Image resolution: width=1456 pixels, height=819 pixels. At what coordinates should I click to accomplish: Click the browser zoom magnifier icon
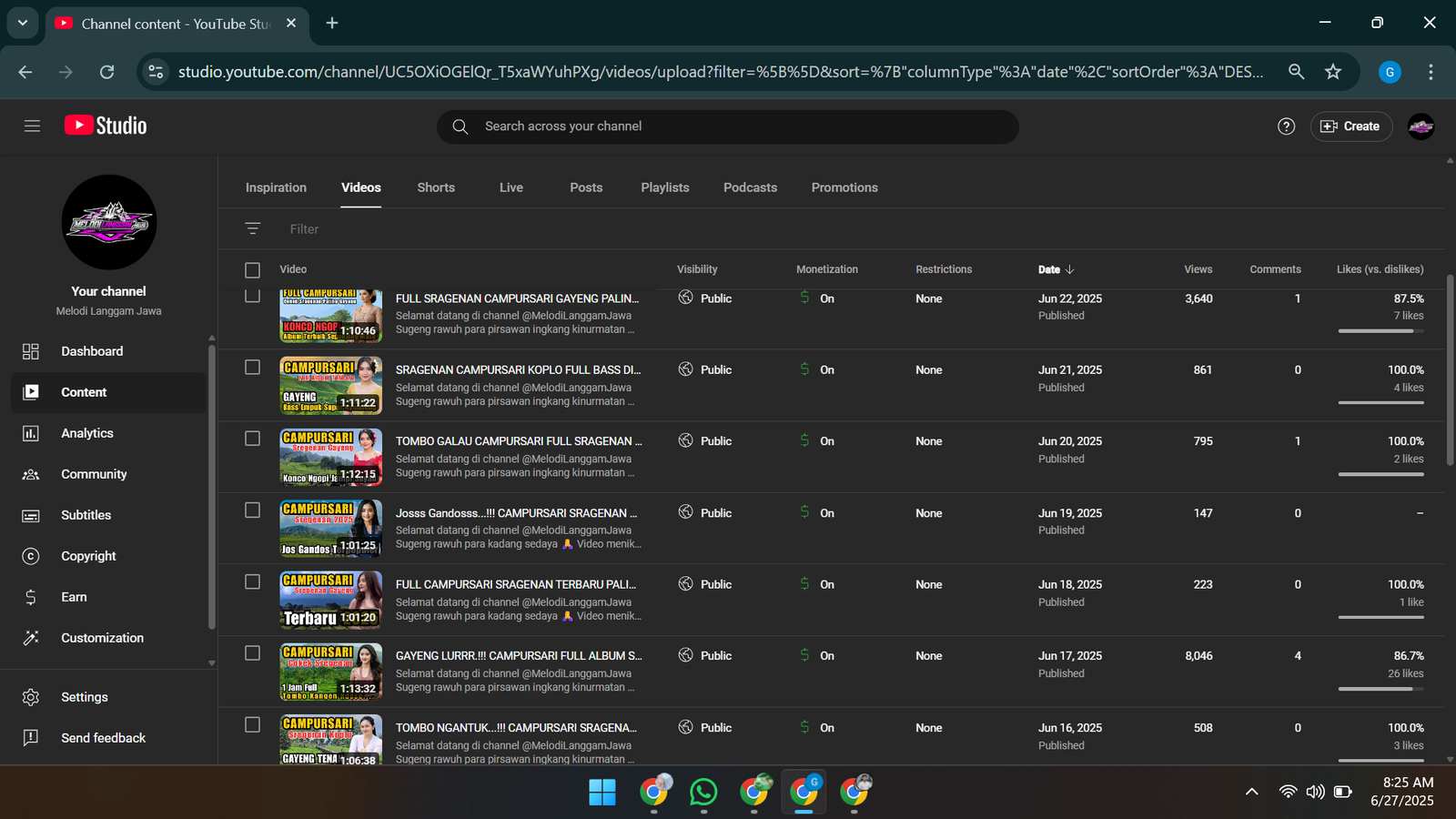tap(1296, 72)
